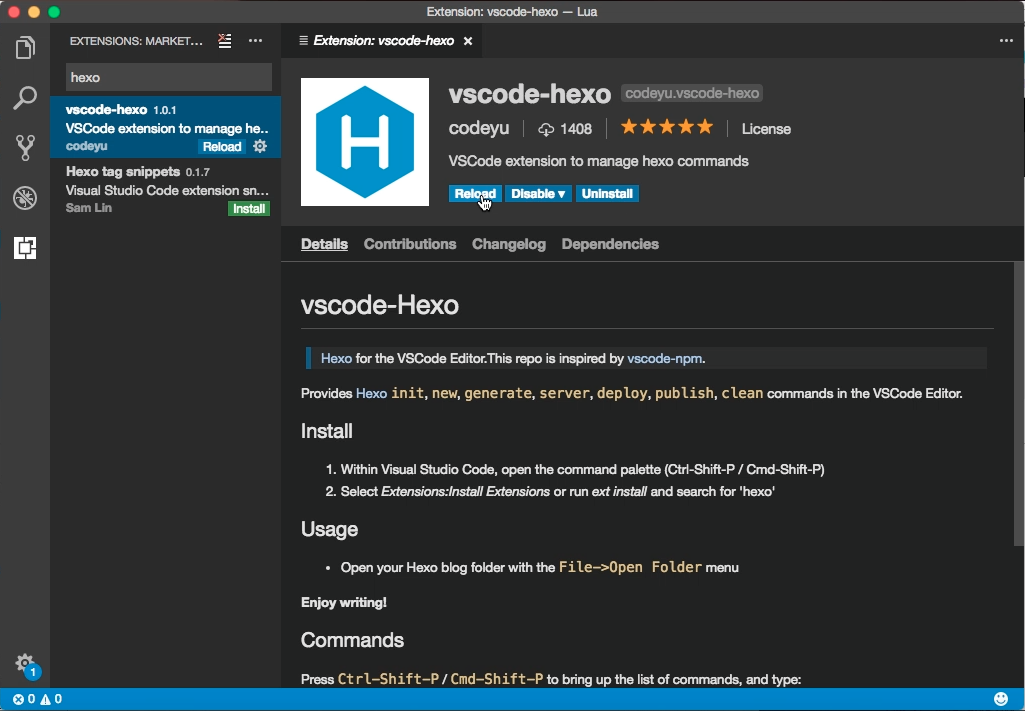Open the Disable dropdown button
The width and height of the screenshot is (1025, 711).
pyautogui.click(x=538, y=193)
